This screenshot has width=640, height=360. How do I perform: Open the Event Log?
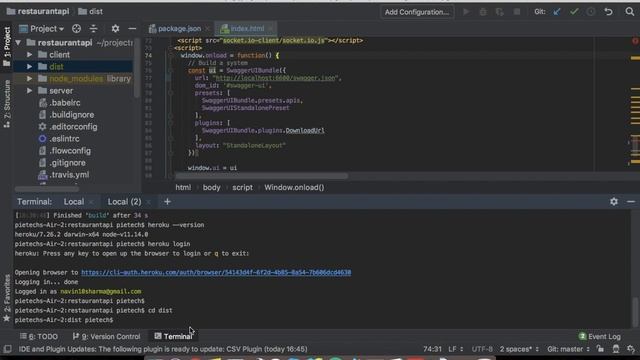[x=600, y=336]
